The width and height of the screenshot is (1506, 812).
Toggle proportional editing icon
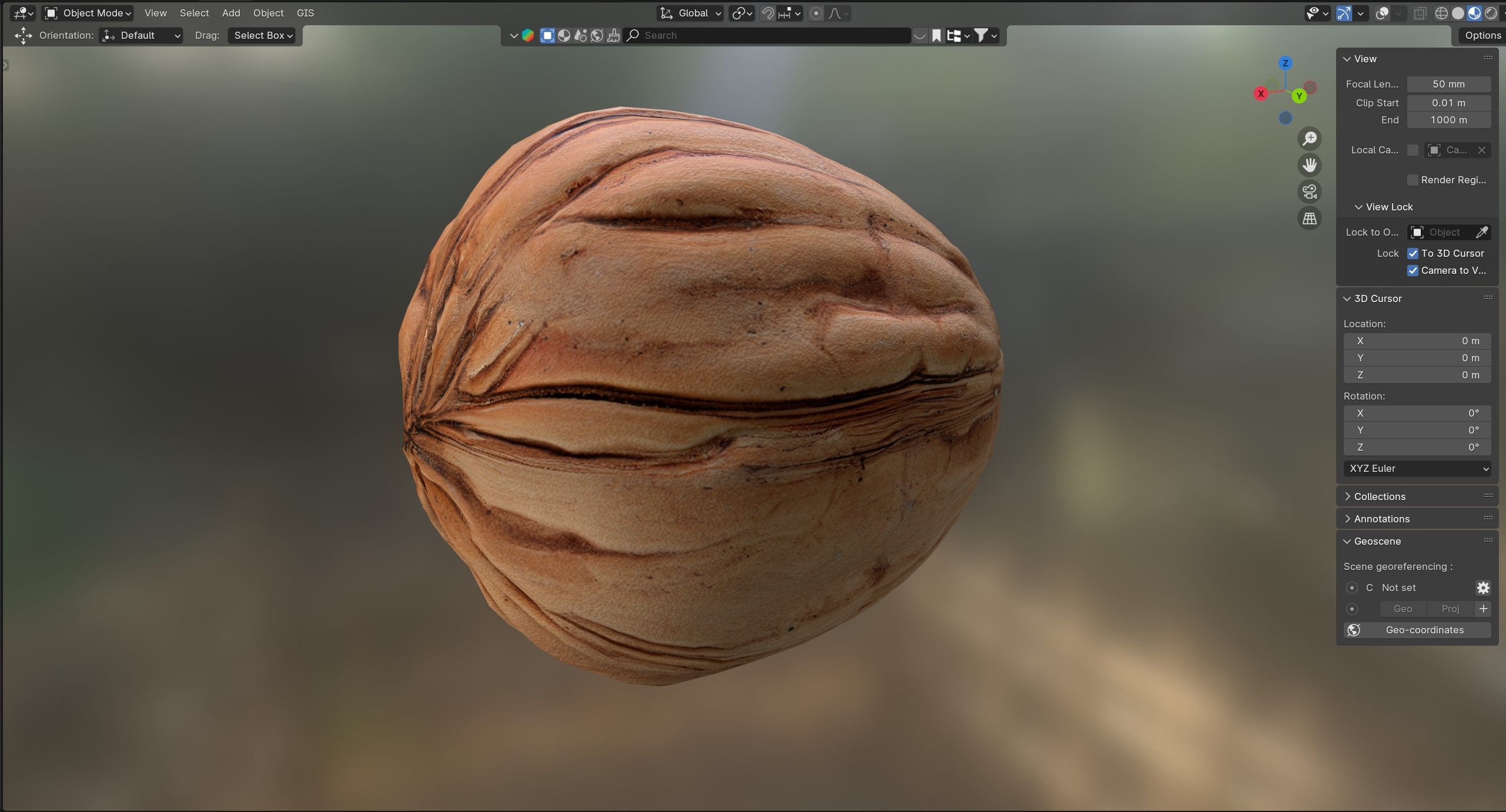[x=816, y=13]
